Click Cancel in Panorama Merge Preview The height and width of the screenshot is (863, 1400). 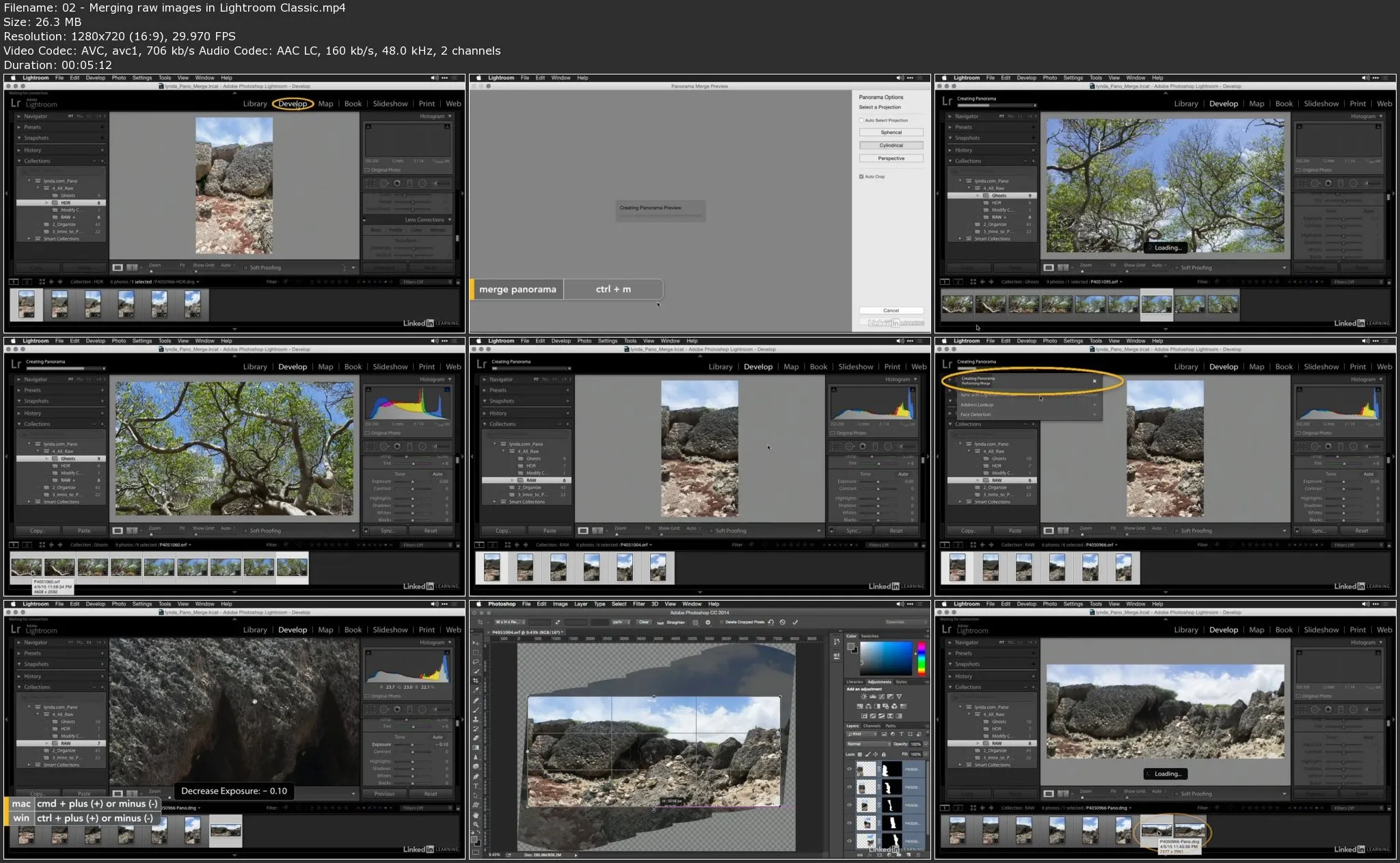pos(891,310)
